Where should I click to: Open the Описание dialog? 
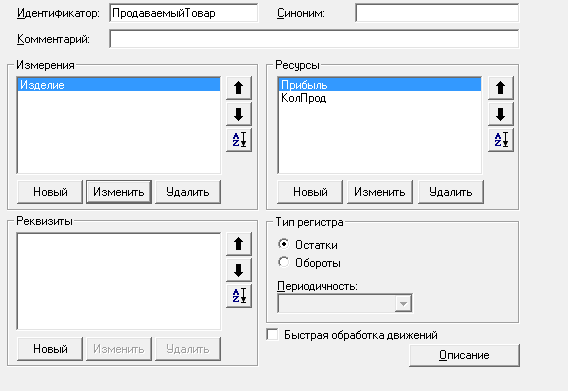tap(464, 355)
